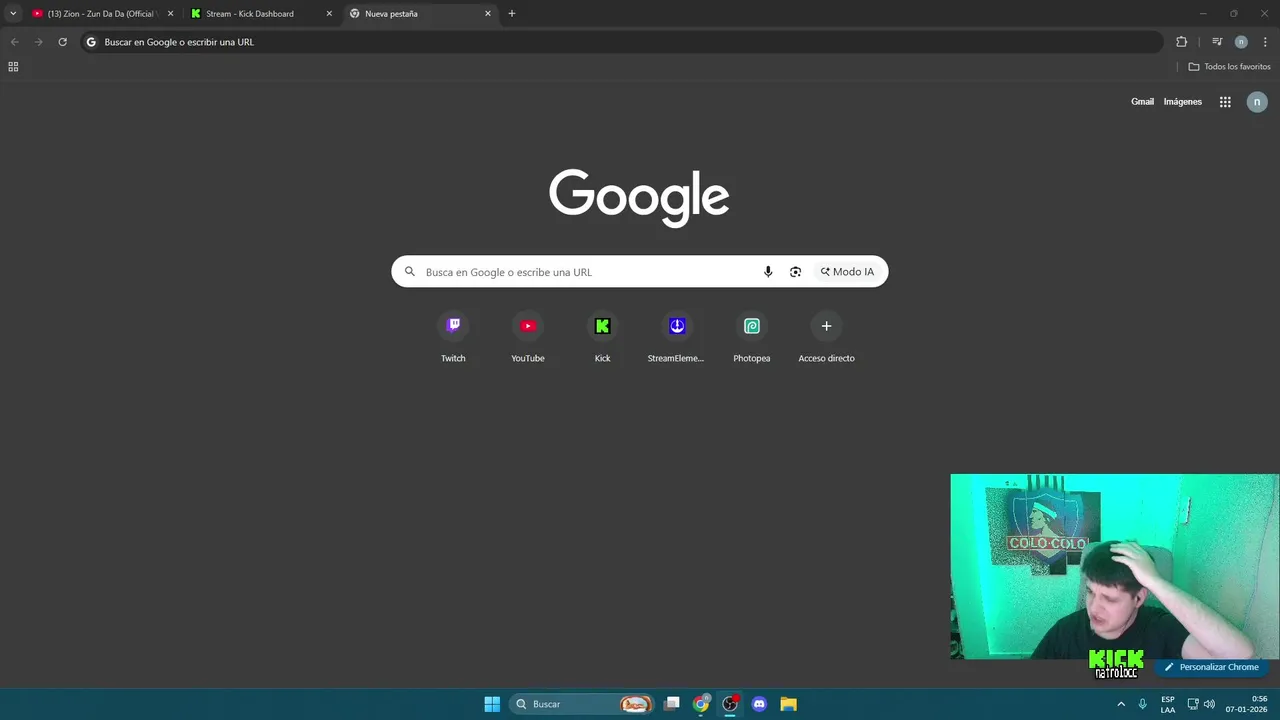Open the volume tray icon

click(1209, 704)
